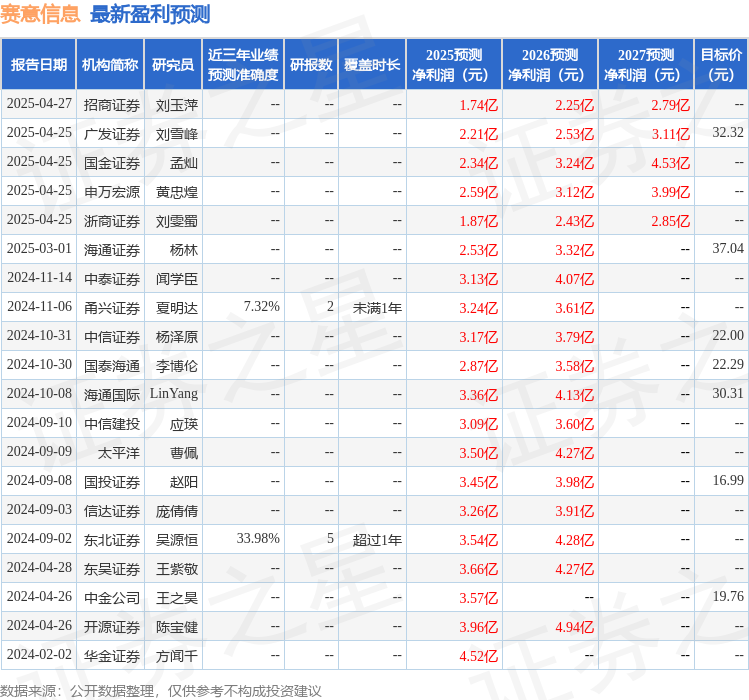
Task: Click analyst name 吴源恒
Action: 177,540
